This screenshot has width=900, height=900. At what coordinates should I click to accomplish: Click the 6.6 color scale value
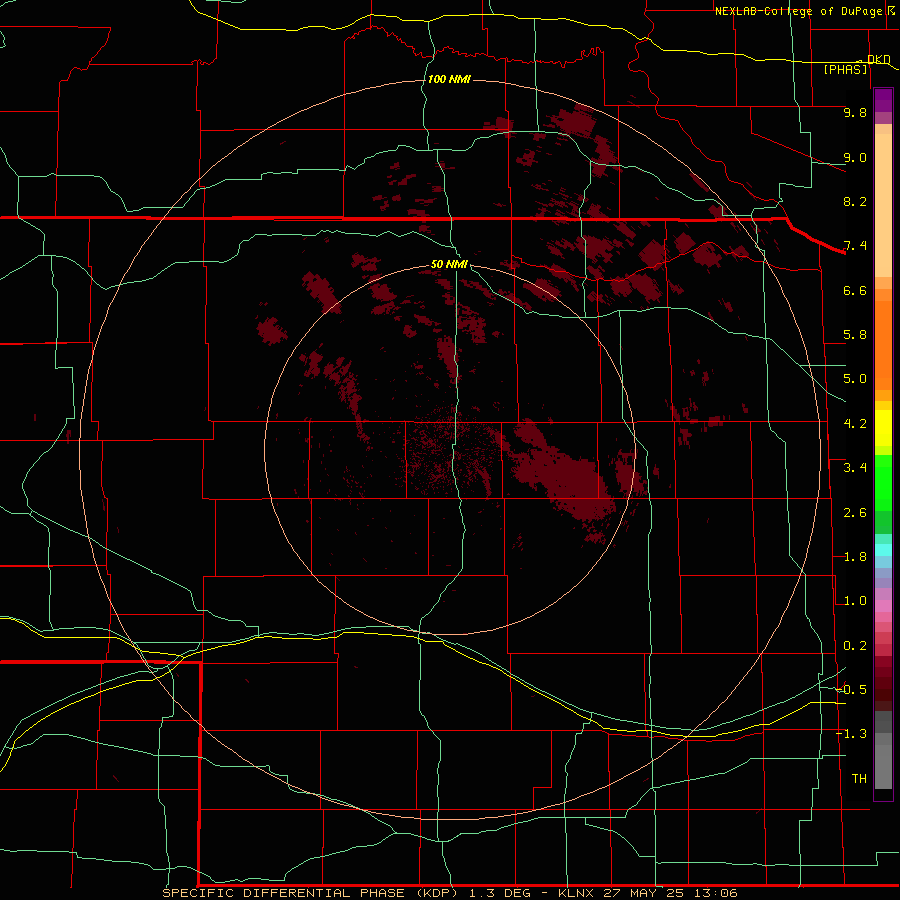pos(855,290)
